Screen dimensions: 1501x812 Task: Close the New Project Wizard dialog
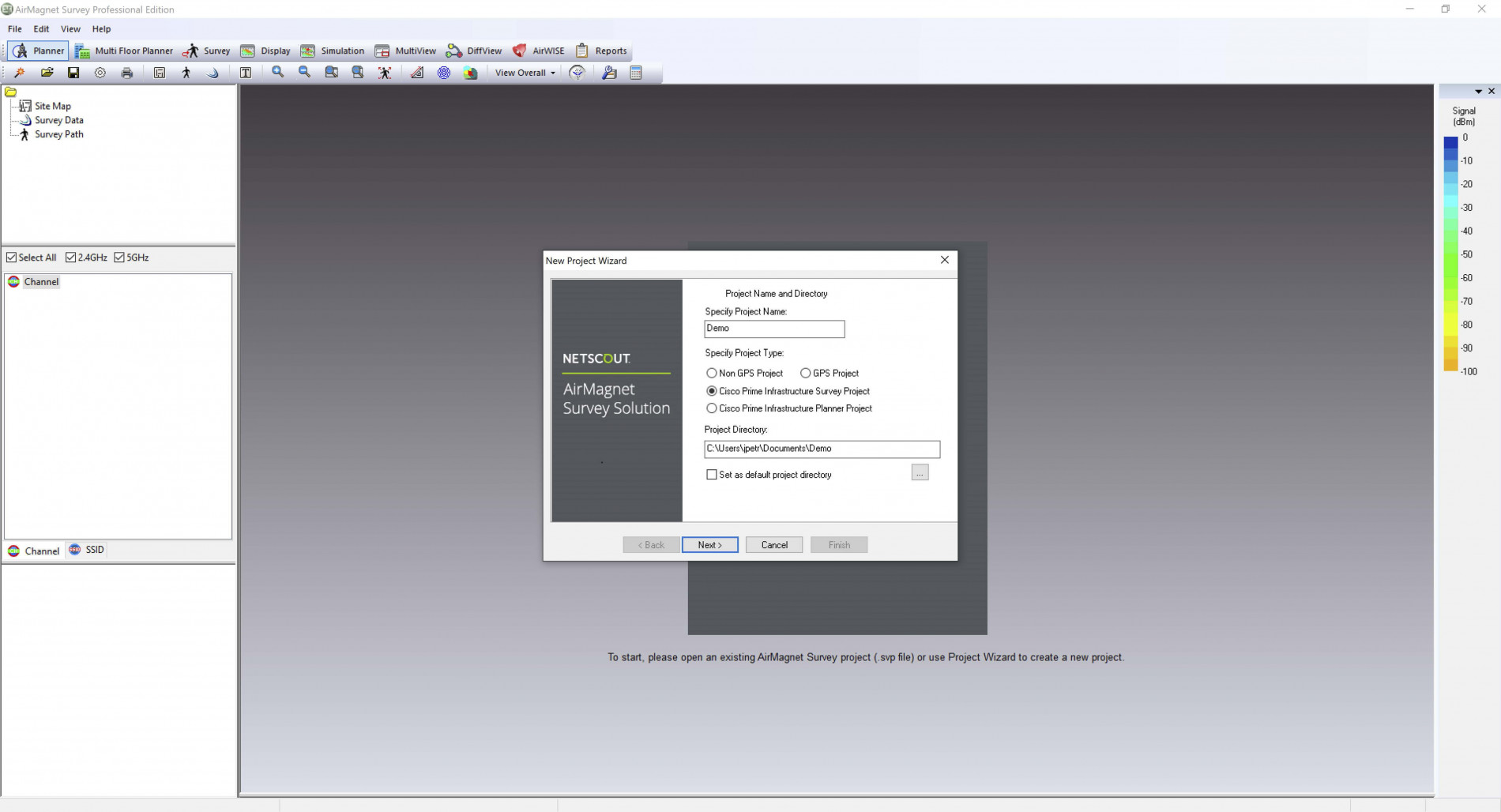click(945, 260)
